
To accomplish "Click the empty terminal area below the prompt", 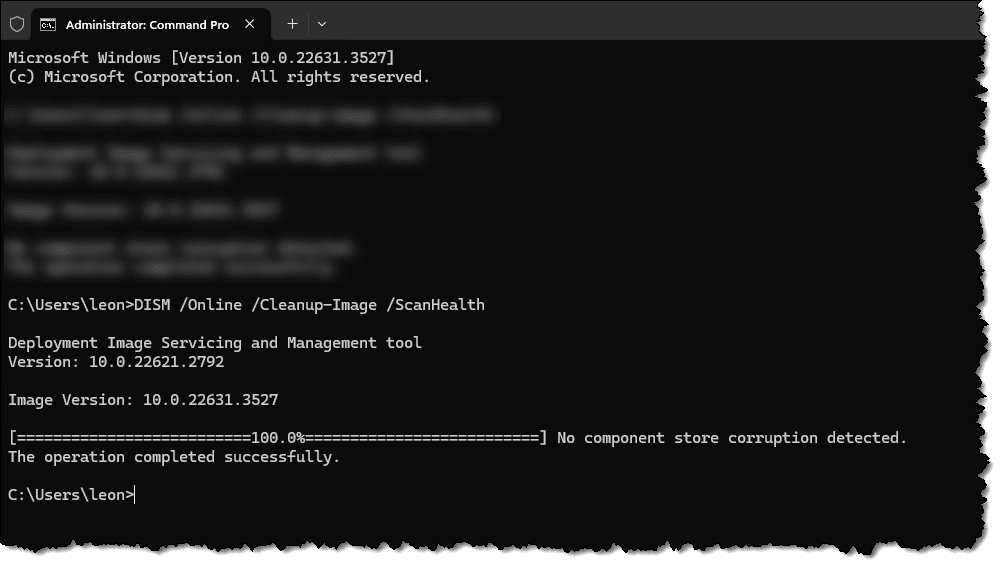I will [500, 525].
